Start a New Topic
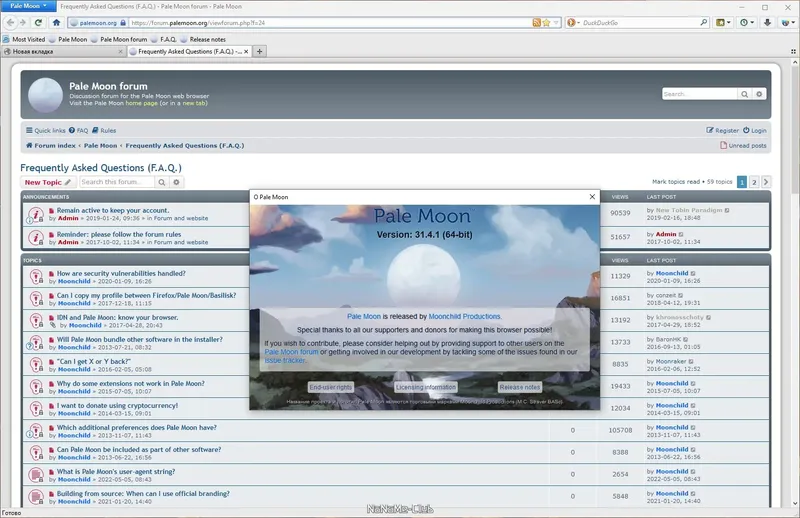Screen dimensions: 800x518 (x=48, y=182)
